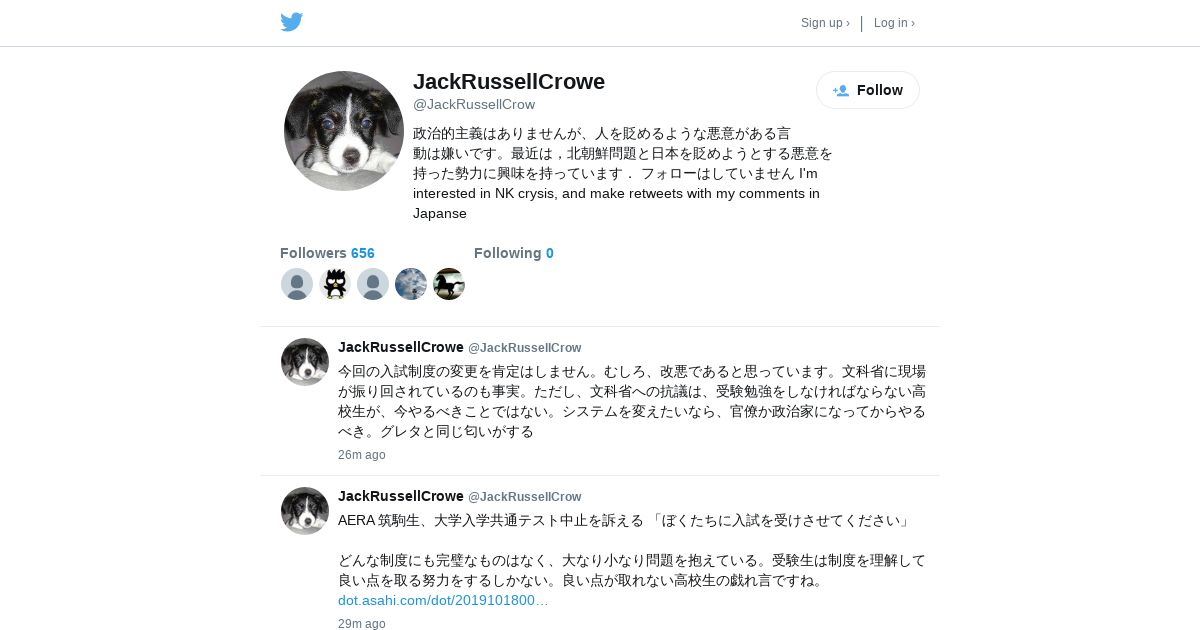View the 656 followers count
Viewport: 1200px width, 630px height.
point(327,253)
